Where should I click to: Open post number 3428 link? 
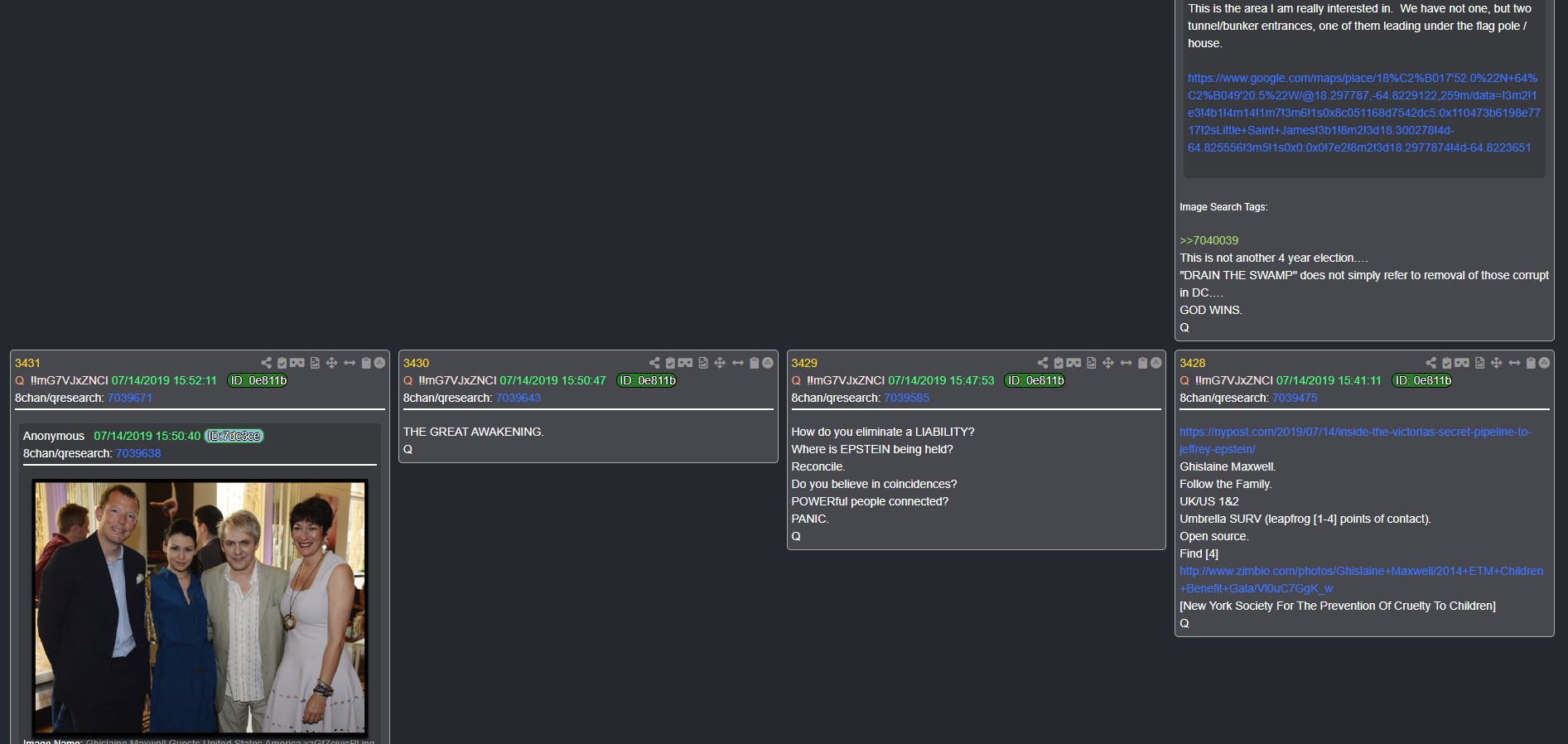pos(1193,363)
